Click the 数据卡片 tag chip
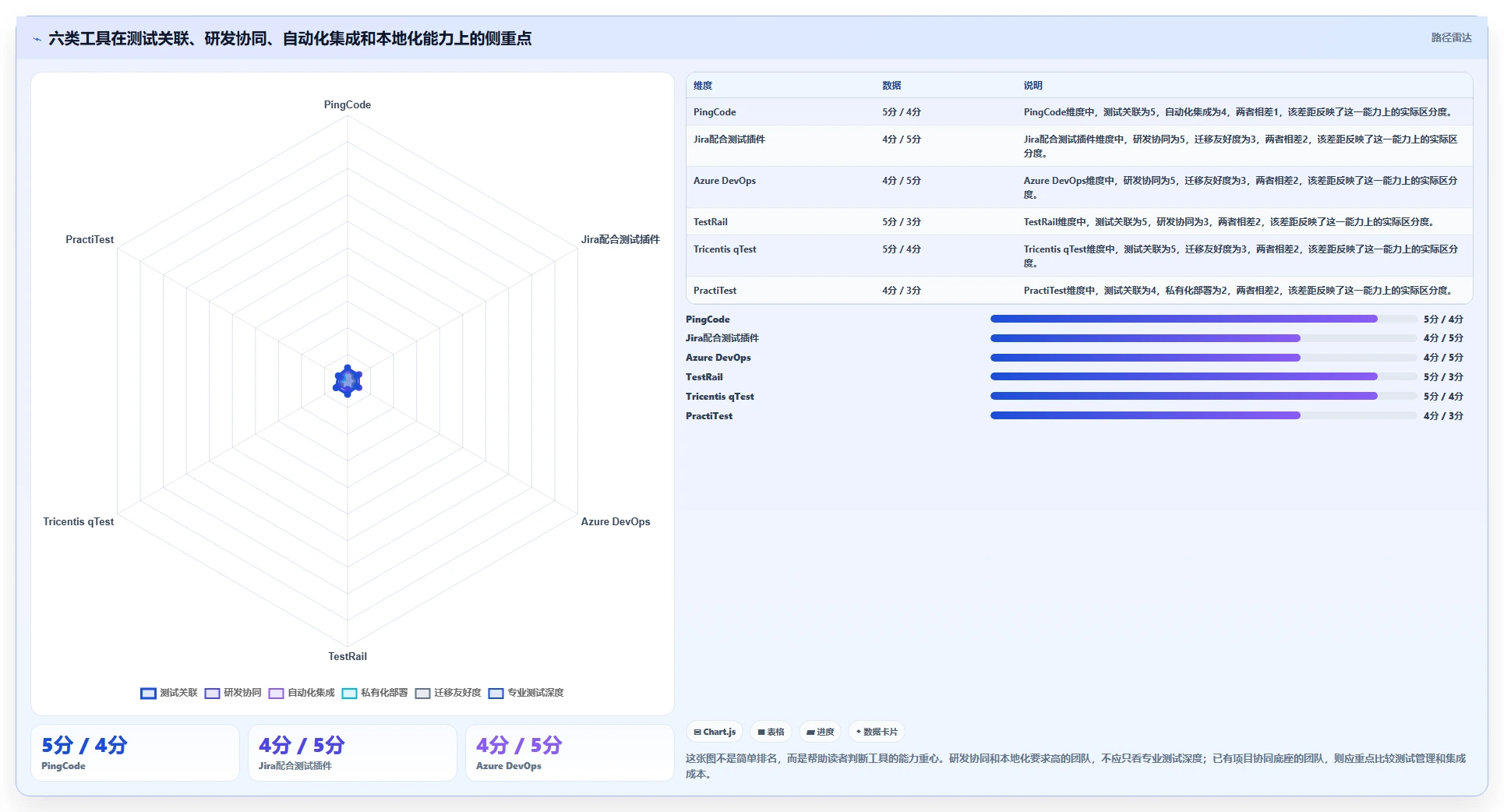This screenshot has width=1504, height=812. (877, 732)
